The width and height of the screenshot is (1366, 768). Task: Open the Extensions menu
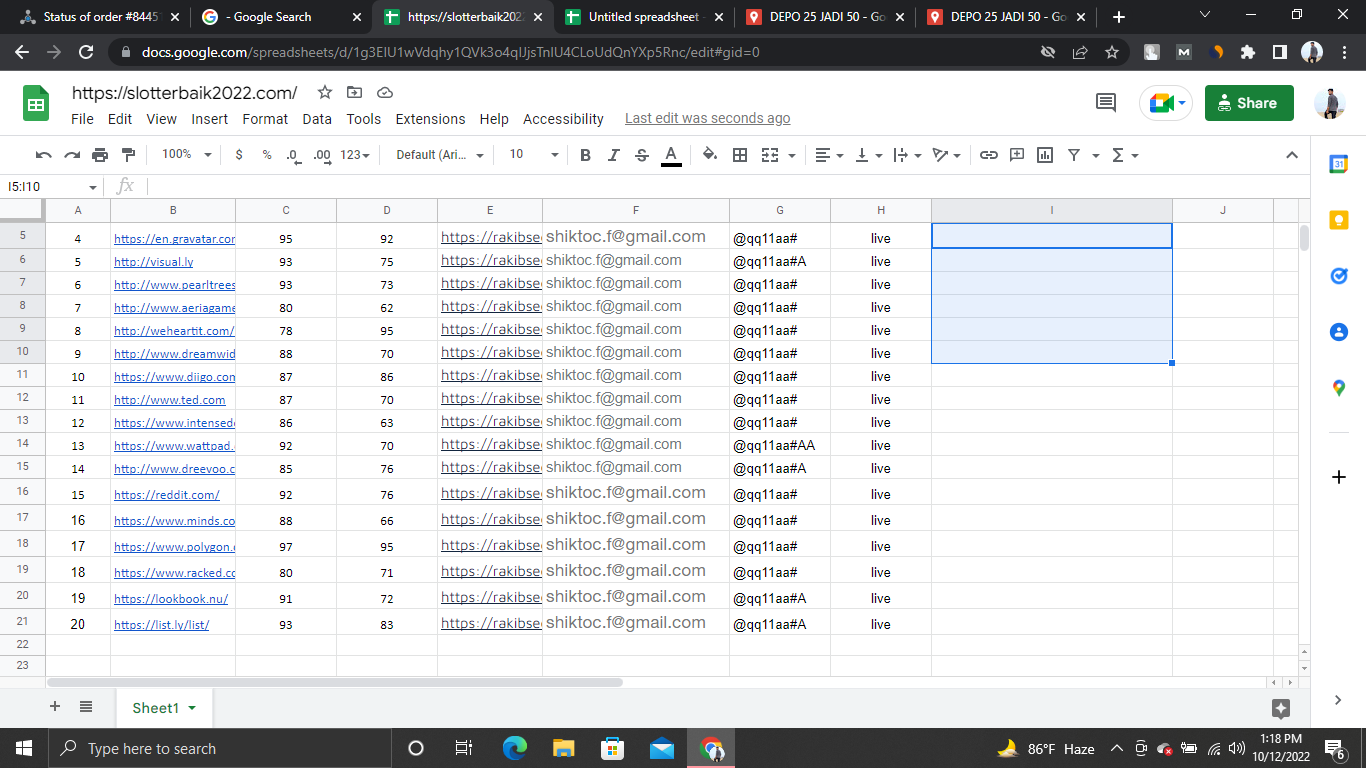pyautogui.click(x=430, y=119)
